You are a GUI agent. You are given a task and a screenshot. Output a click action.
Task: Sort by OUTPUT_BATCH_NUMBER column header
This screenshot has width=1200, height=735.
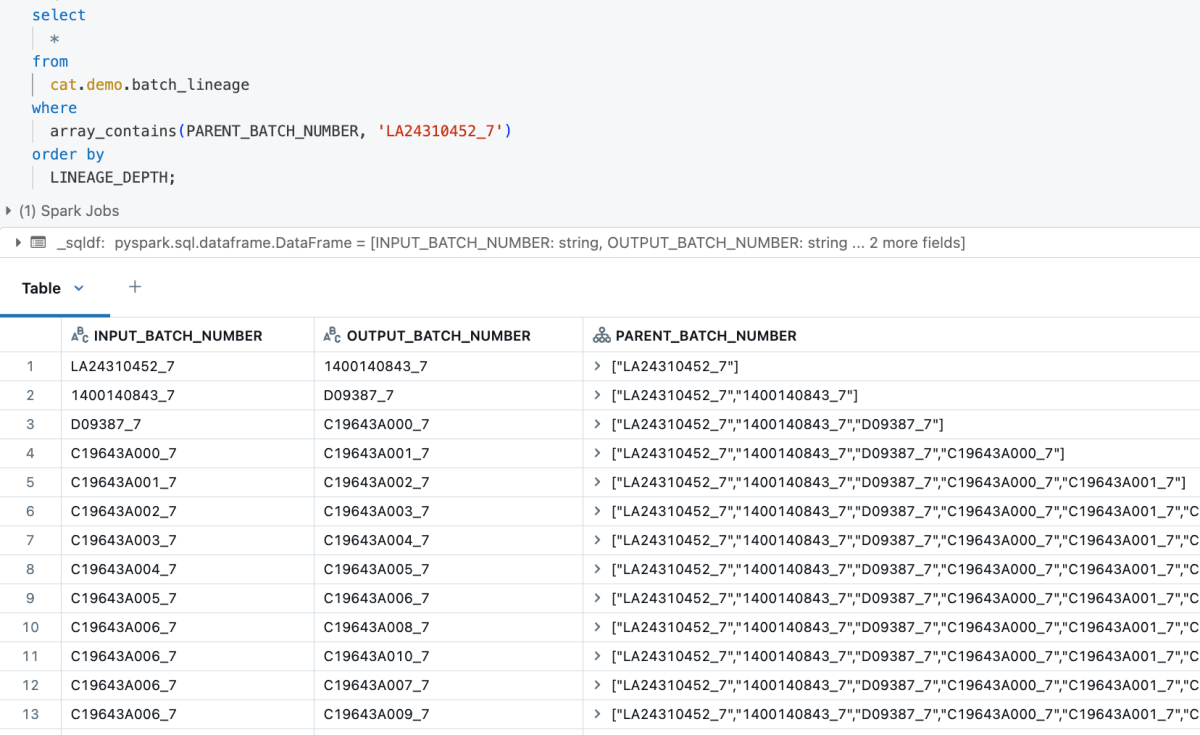[x=438, y=336]
